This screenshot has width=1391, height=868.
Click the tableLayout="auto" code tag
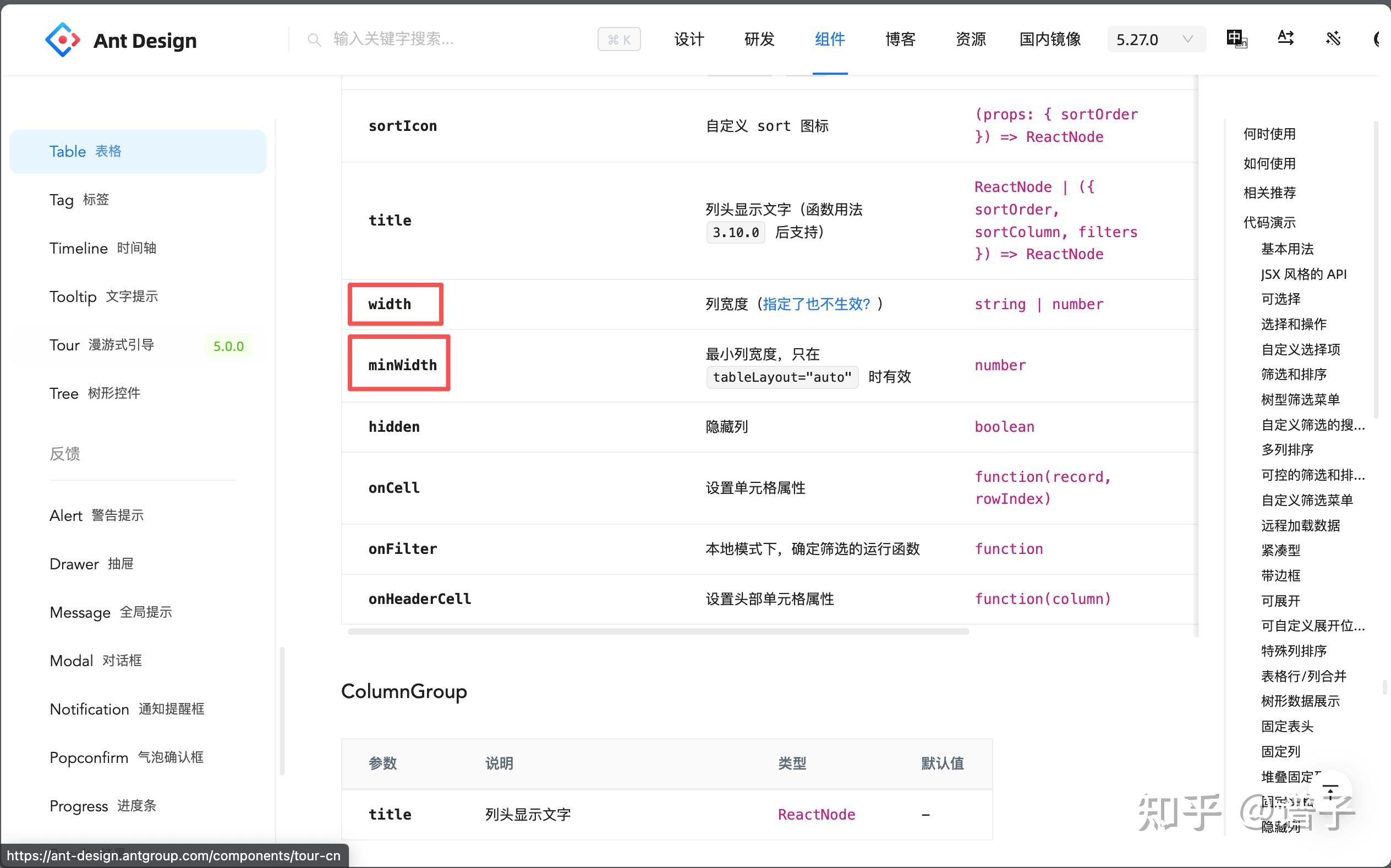pyautogui.click(x=782, y=377)
